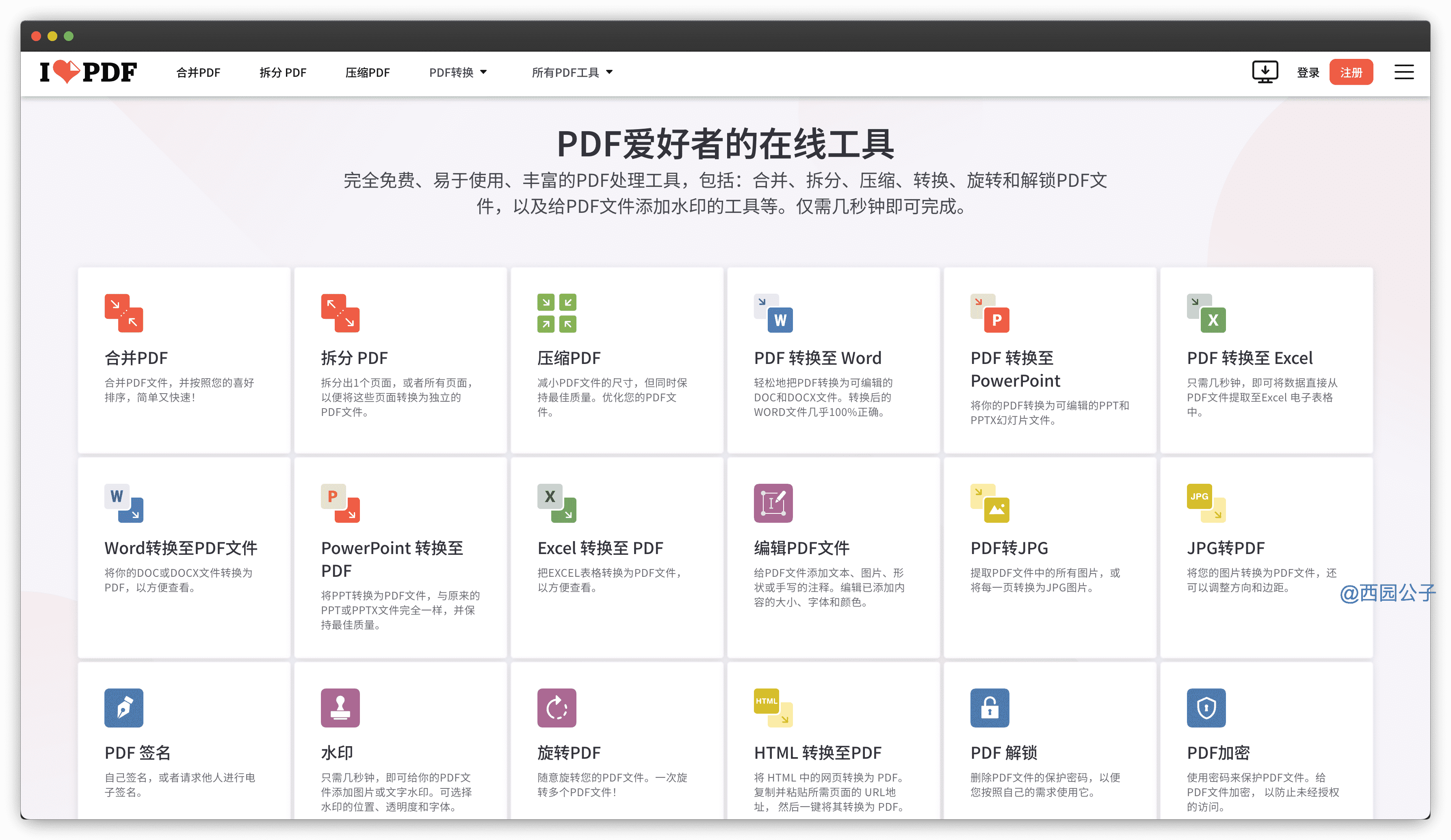
Task: Open the HTML 转换至PDF card title
Action: click(x=818, y=753)
